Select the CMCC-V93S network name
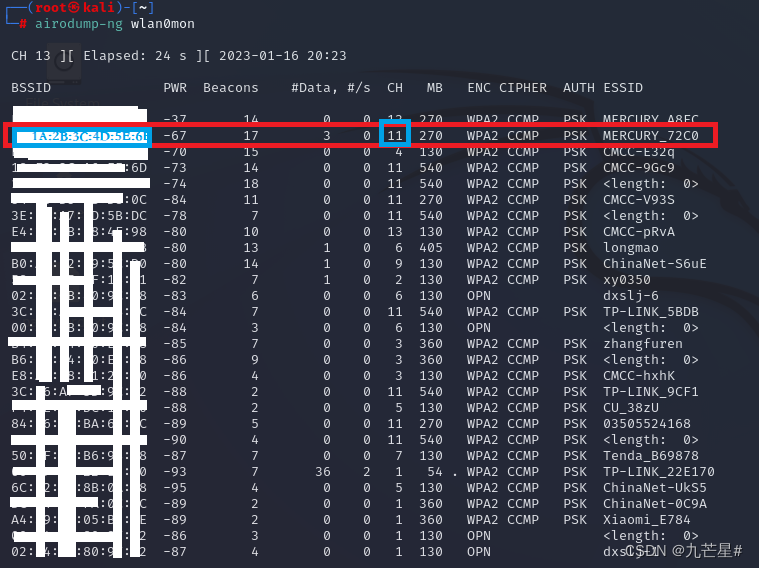 pos(638,200)
